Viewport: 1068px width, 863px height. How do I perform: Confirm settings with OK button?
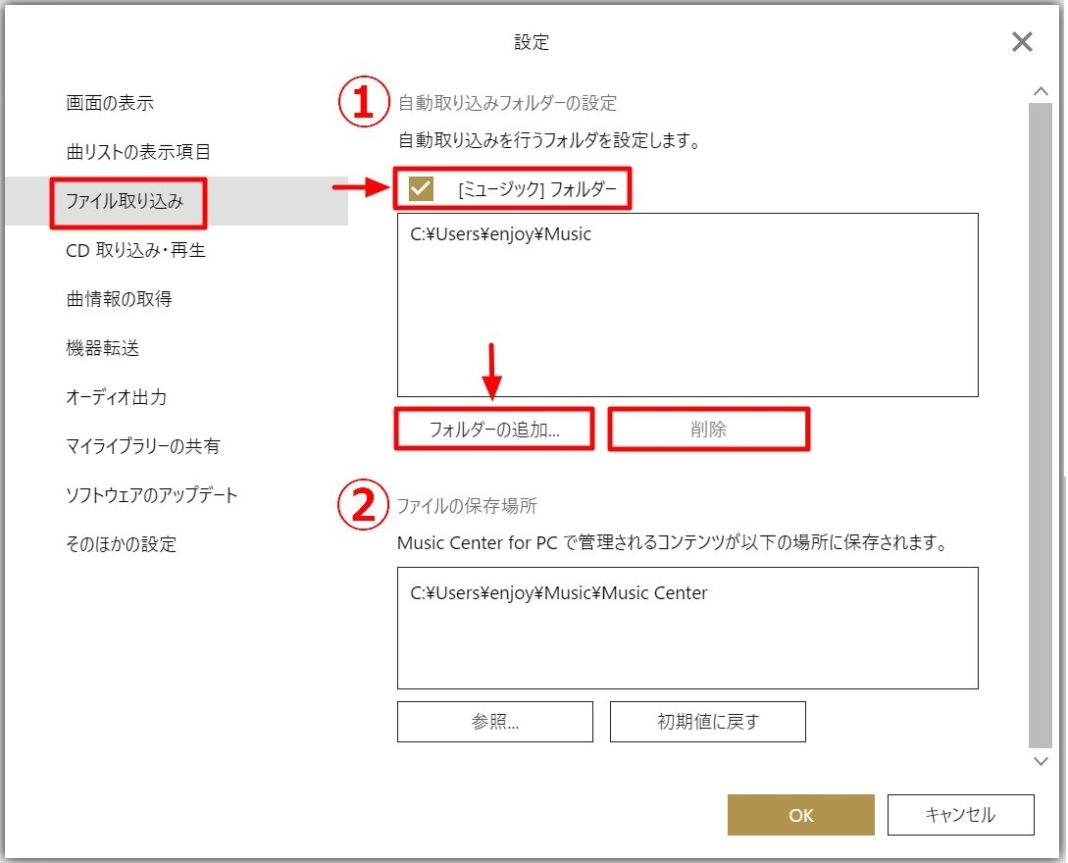point(800,815)
